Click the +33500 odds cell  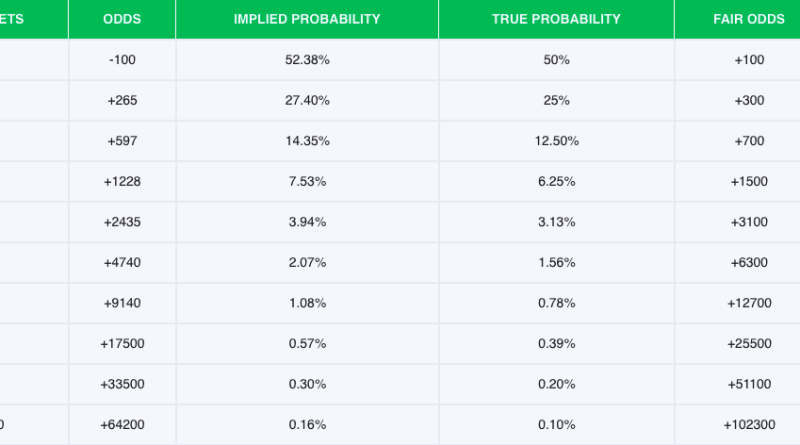pos(122,384)
